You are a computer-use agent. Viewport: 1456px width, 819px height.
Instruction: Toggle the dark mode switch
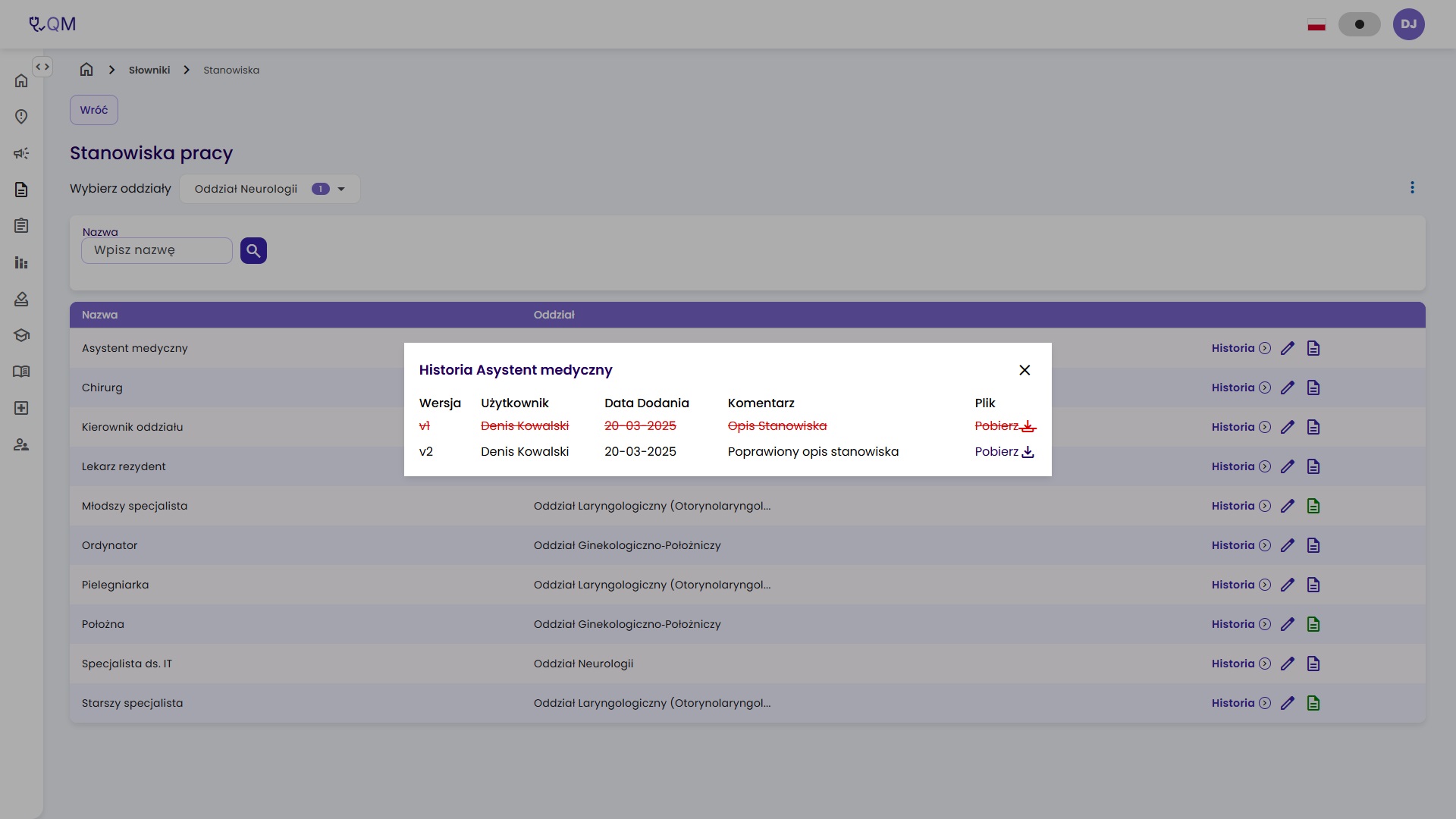[1359, 24]
